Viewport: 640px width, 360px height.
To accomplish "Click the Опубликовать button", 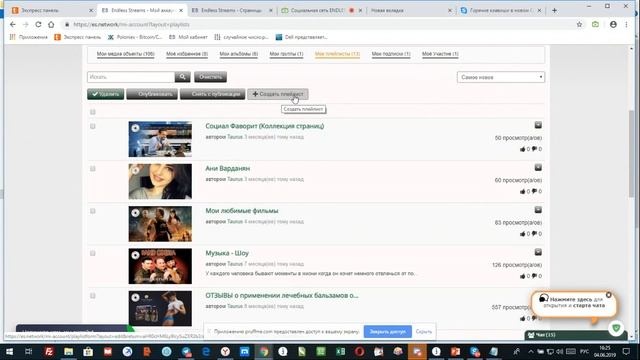I will coord(152,94).
